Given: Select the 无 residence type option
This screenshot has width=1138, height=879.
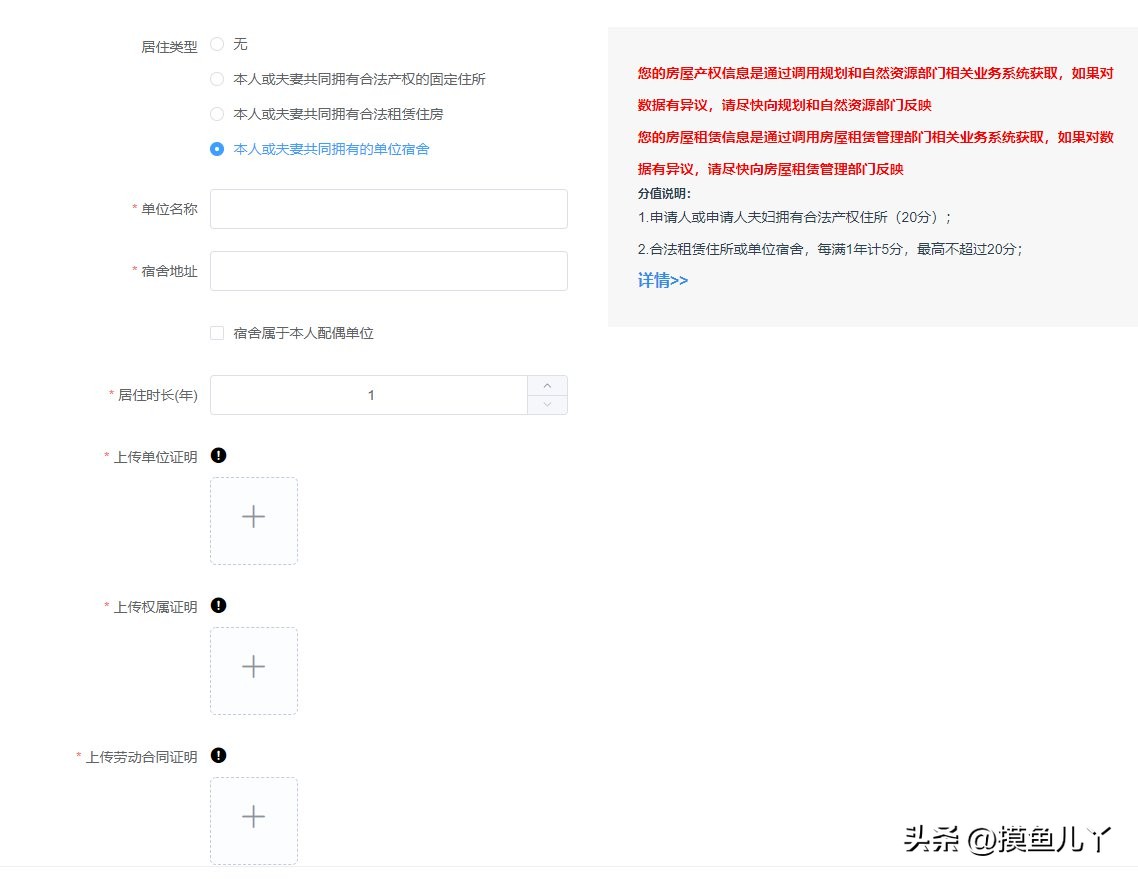Looking at the screenshot, I should point(217,44).
